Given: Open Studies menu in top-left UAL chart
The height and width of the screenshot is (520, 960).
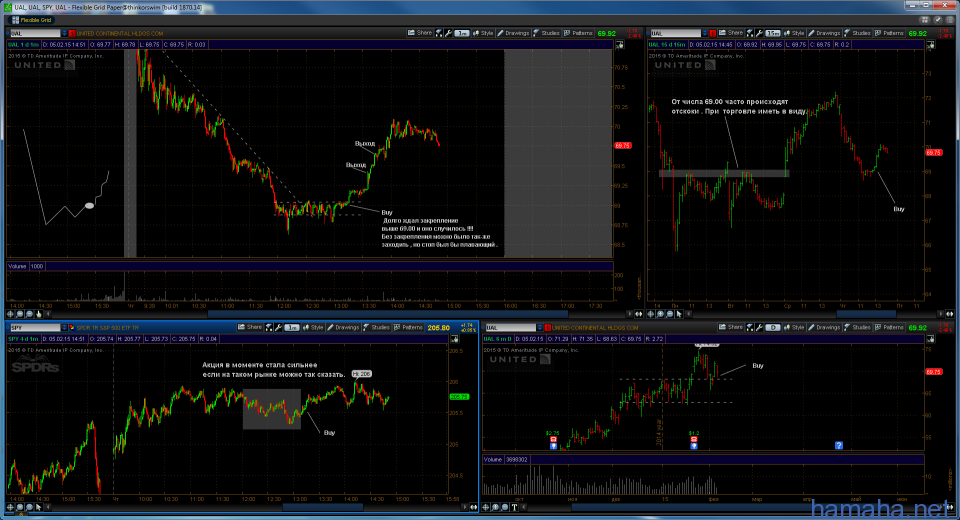Looking at the screenshot, I should [546, 33].
